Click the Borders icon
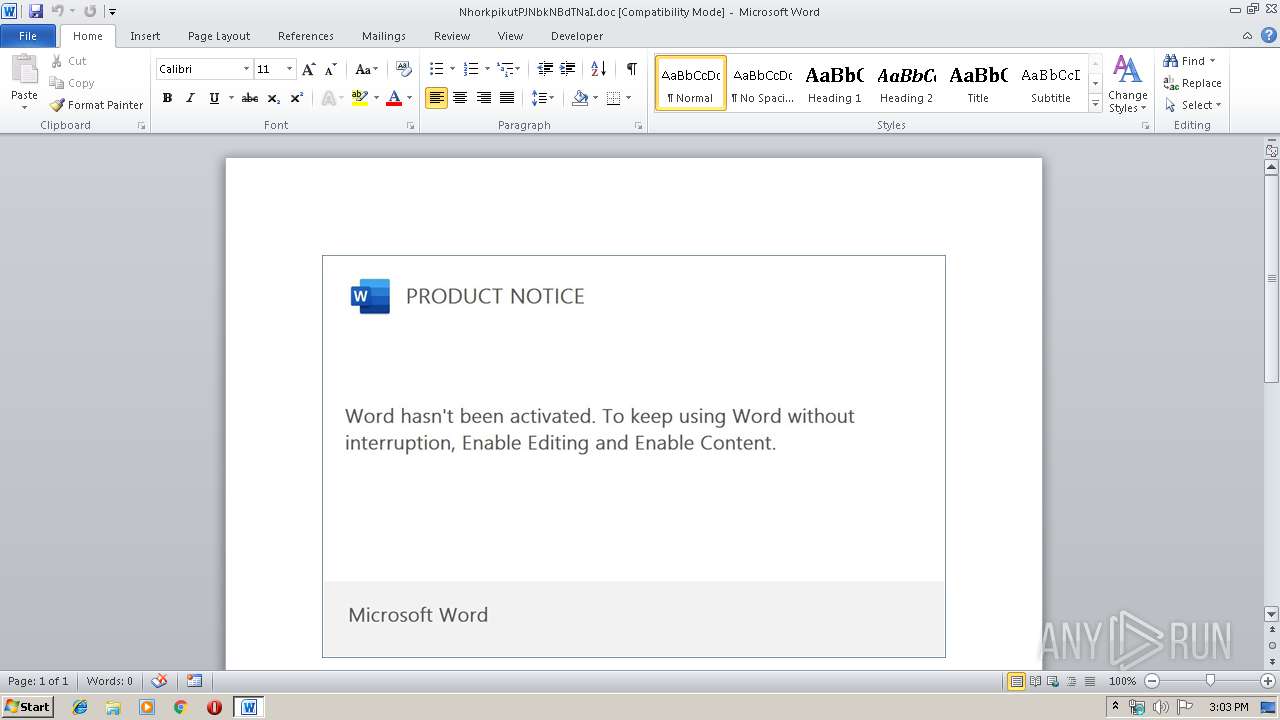The image size is (1280, 720). pyautogui.click(x=614, y=98)
